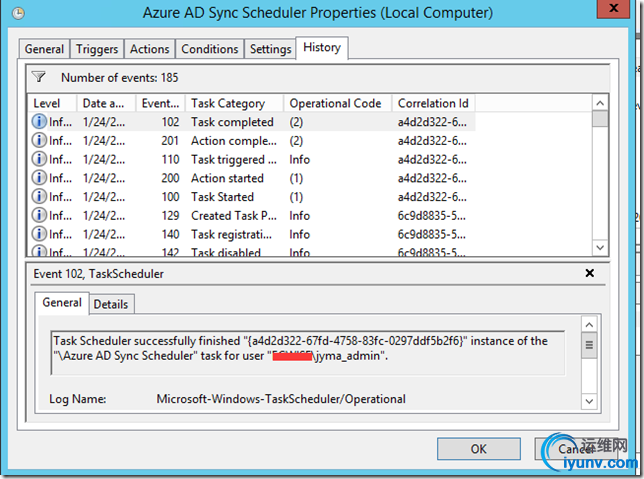
Task: Click the event list scrollbar thumb
Action: pos(600,119)
